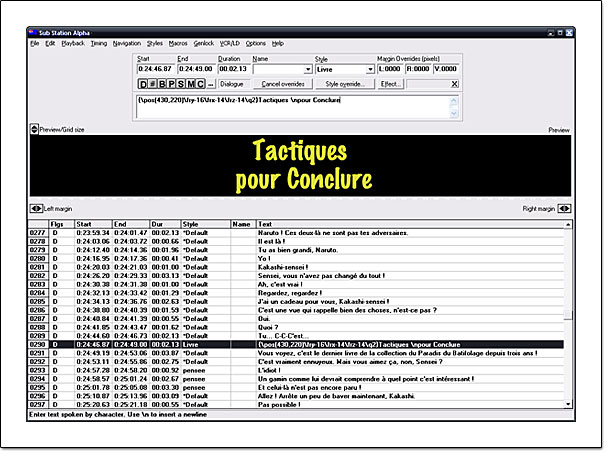Open the Styles menu
This screenshot has width=607, height=454.
[154, 44]
